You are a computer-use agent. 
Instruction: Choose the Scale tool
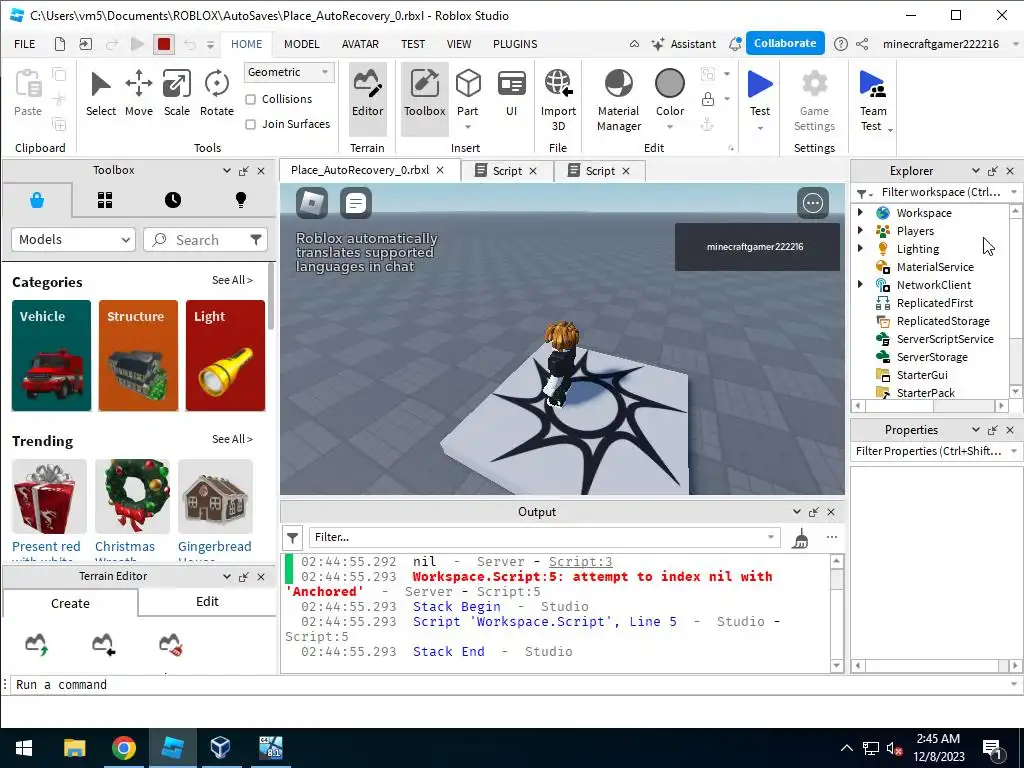(x=176, y=93)
